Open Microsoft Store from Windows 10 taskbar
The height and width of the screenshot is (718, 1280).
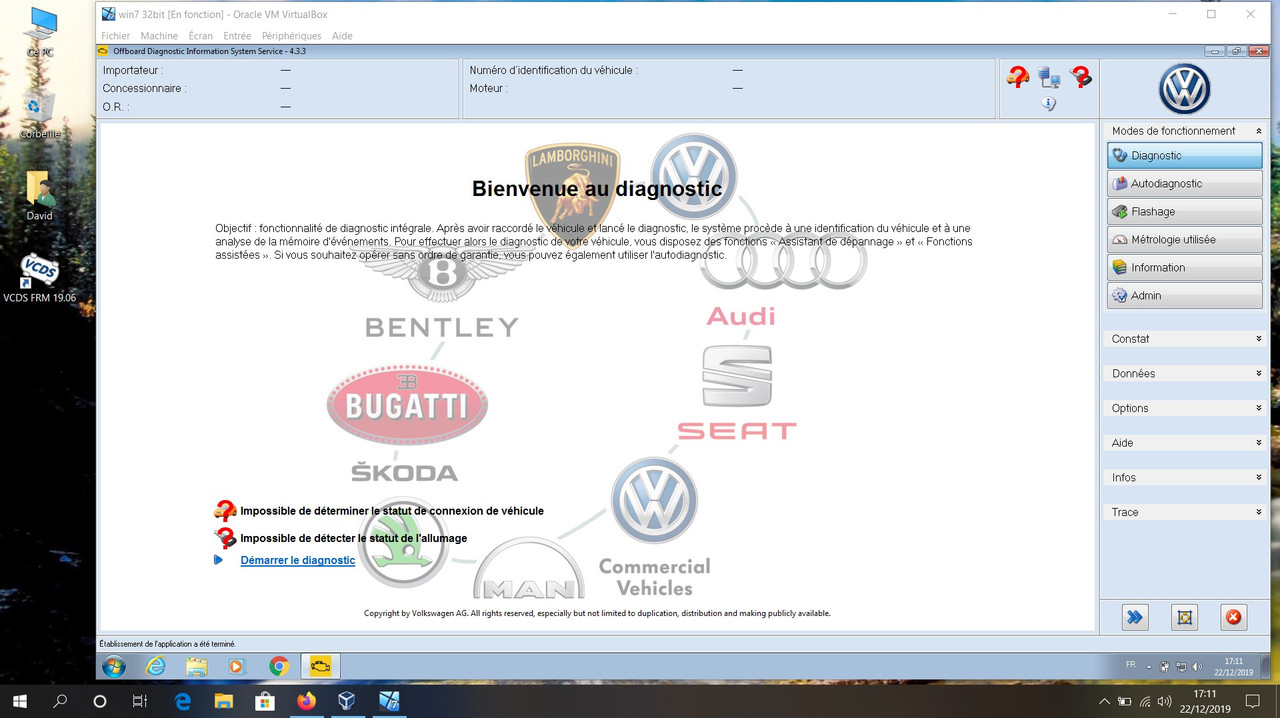[x=265, y=701]
